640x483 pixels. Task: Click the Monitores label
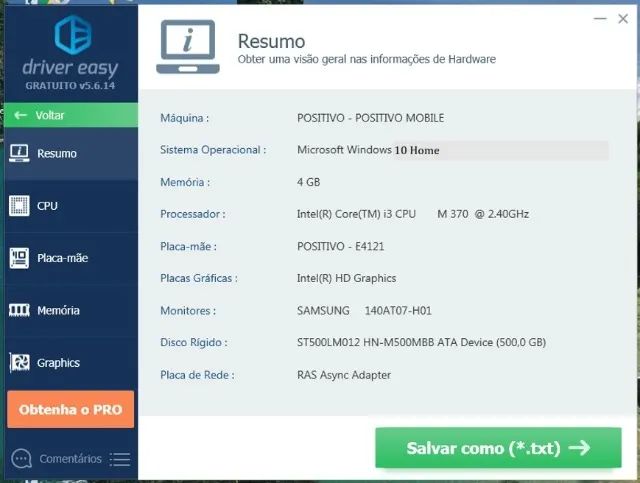[188, 311]
